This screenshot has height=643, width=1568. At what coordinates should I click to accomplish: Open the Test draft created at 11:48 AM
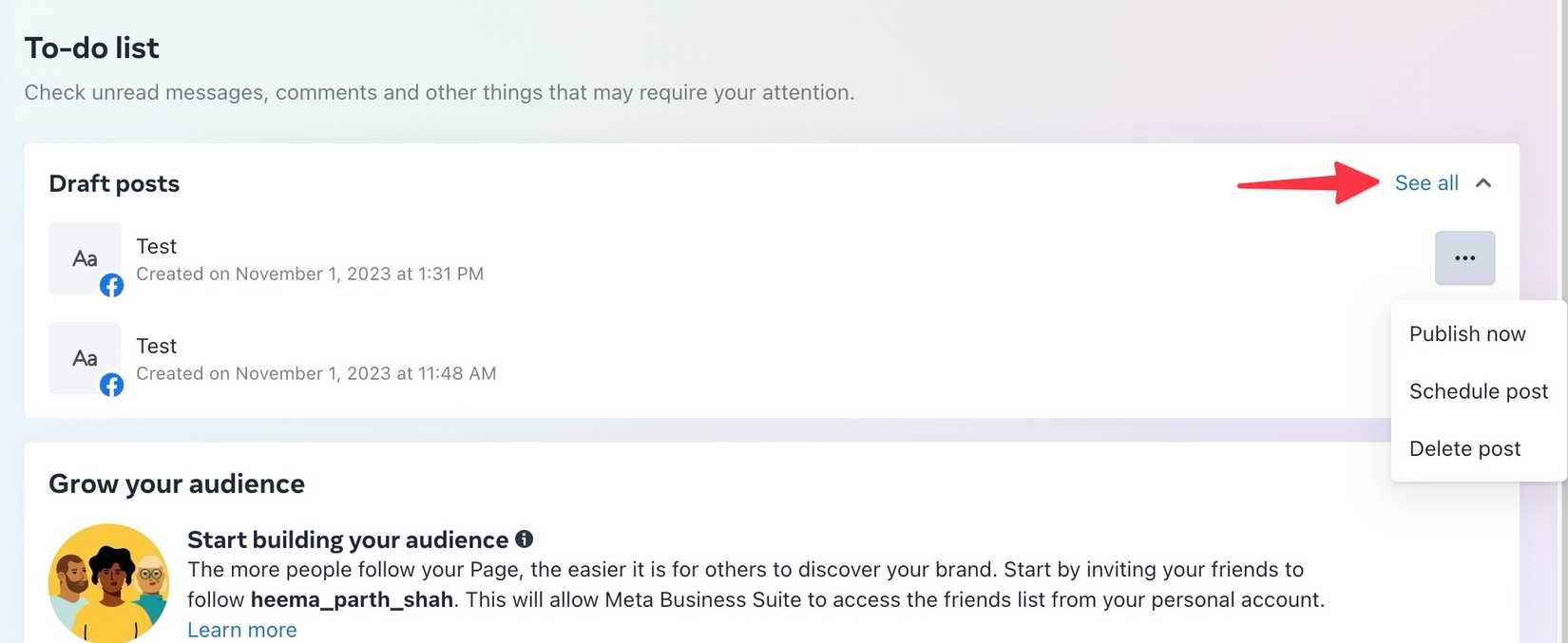click(156, 346)
